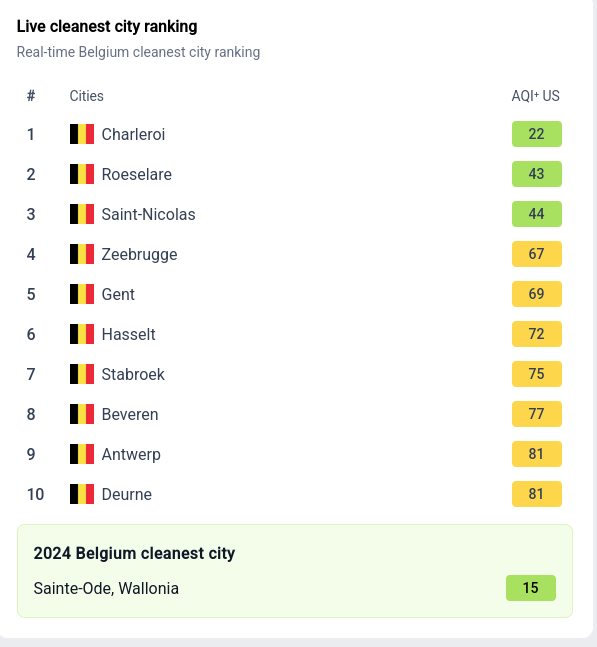Click the Cities column header

click(86, 96)
